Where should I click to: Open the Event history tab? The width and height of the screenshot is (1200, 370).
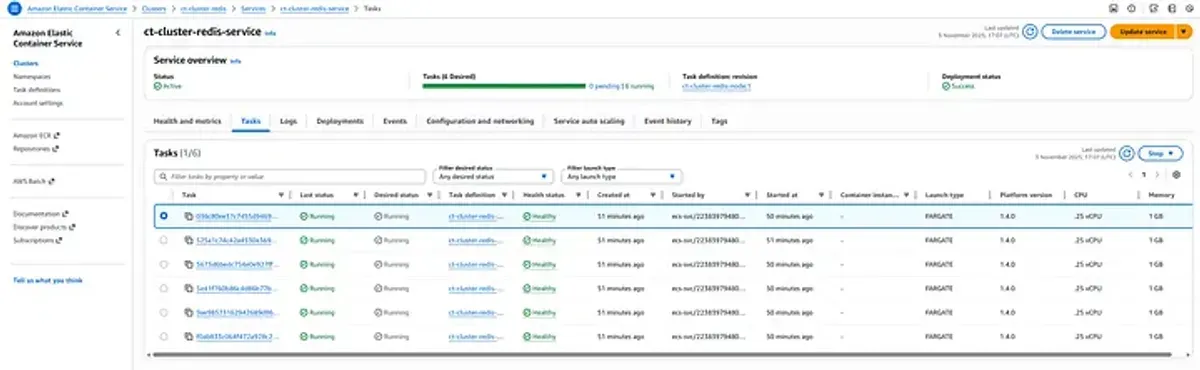tap(668, 121)
